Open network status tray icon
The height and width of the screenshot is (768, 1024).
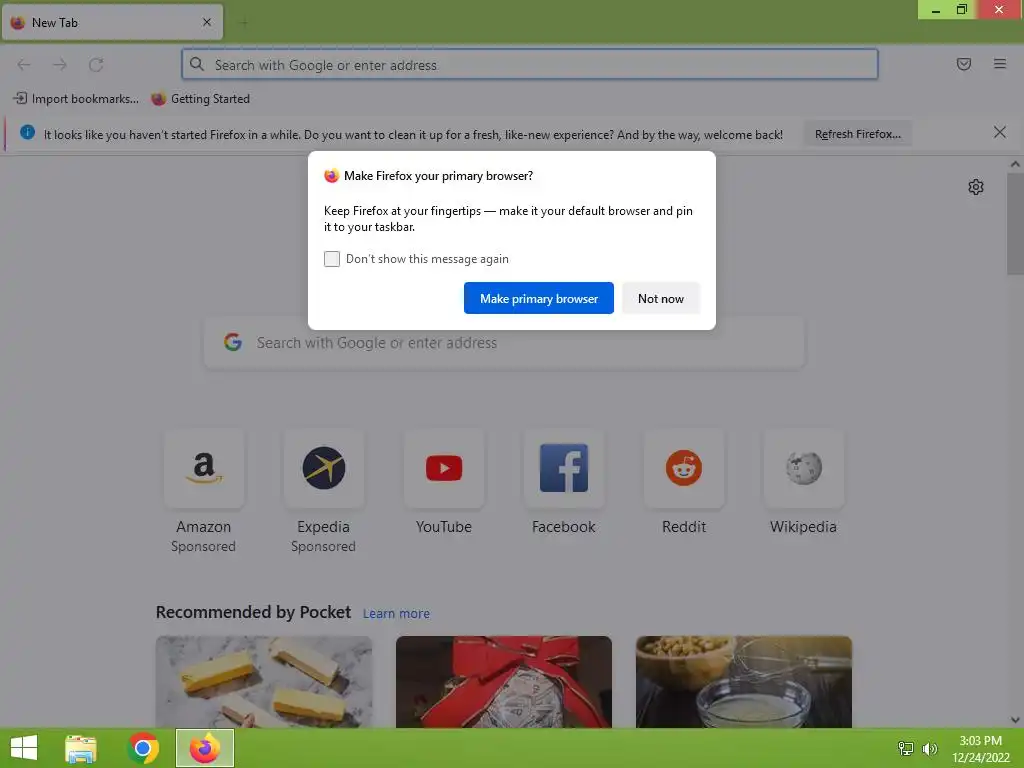[x=906, y=748]
